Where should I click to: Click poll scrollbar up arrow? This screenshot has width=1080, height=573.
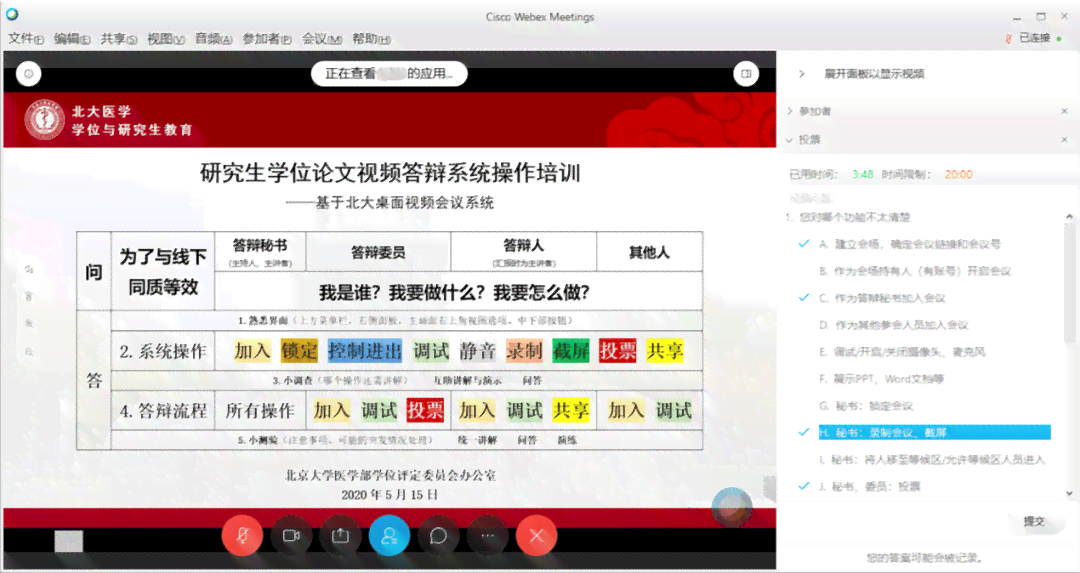coord(1069,217)
